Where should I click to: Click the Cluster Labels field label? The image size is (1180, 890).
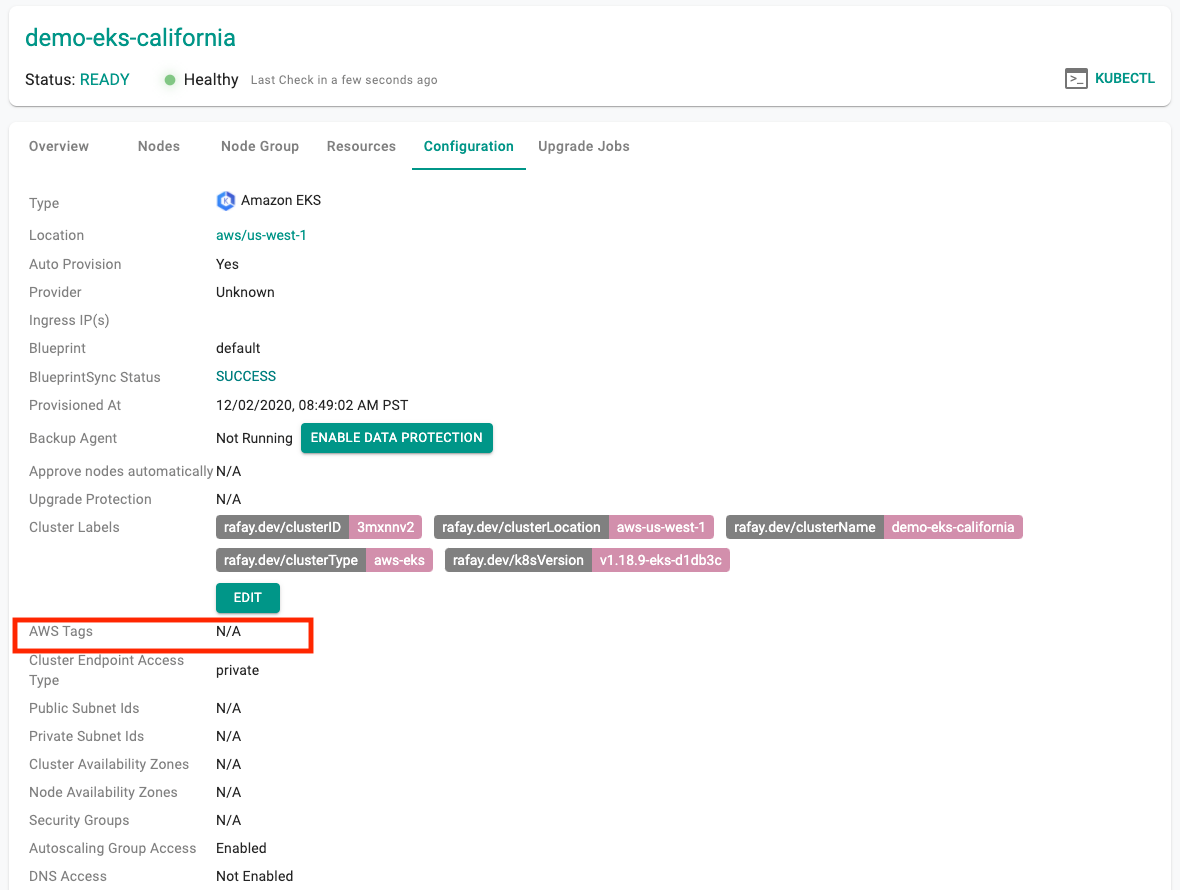[74, 527]
